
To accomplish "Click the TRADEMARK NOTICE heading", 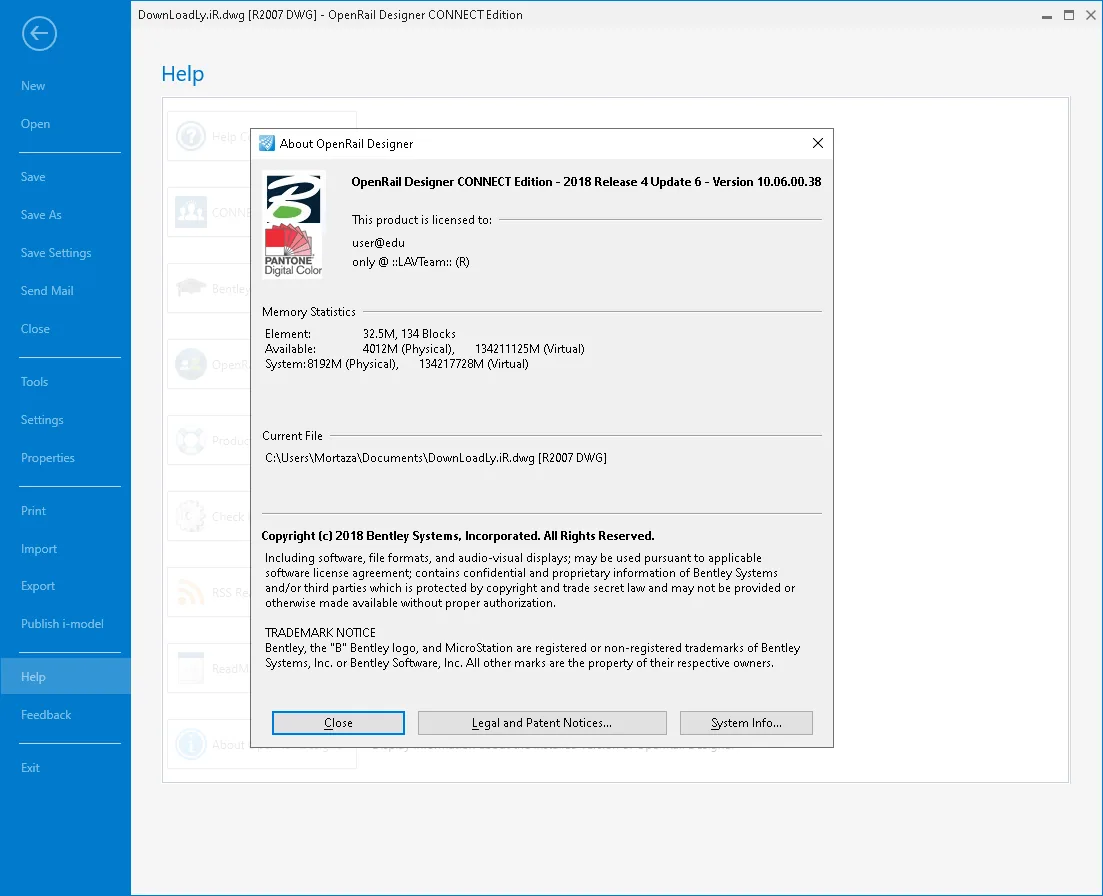I will (320, 633).
